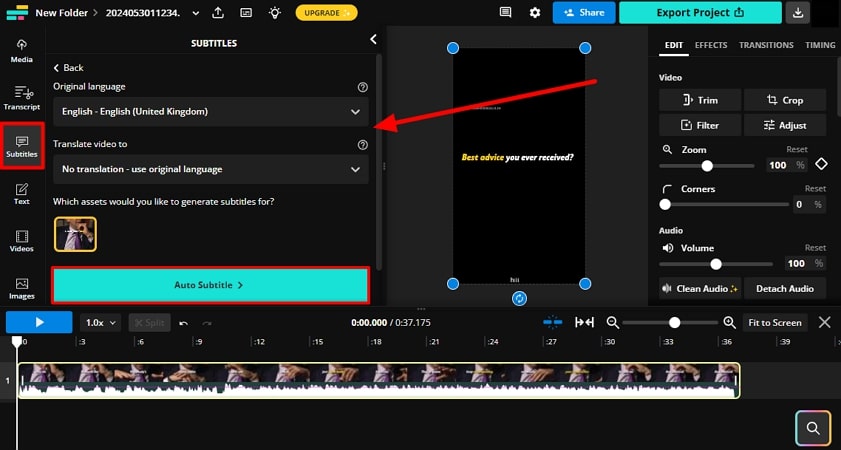Screen dimensions: 841x450
Task: Zoom out the timeline
Action: (x=613, y=322)
